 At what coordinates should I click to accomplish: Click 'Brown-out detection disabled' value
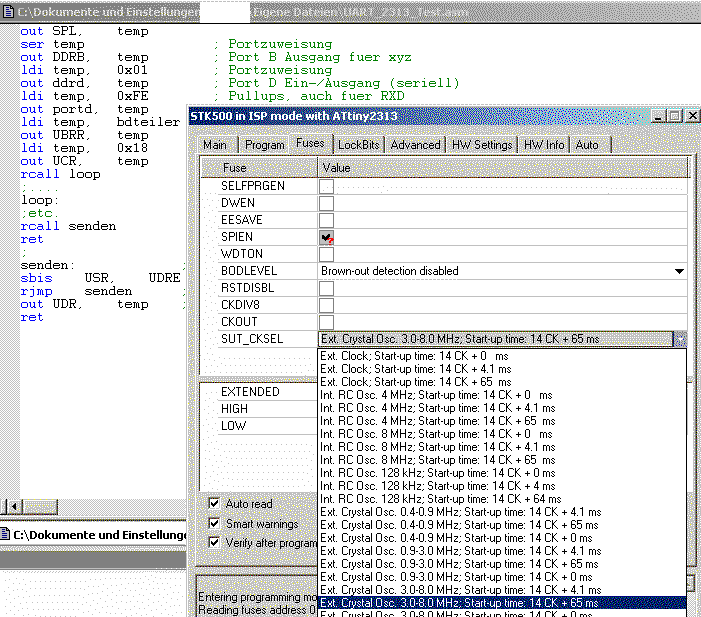[389, 271]
